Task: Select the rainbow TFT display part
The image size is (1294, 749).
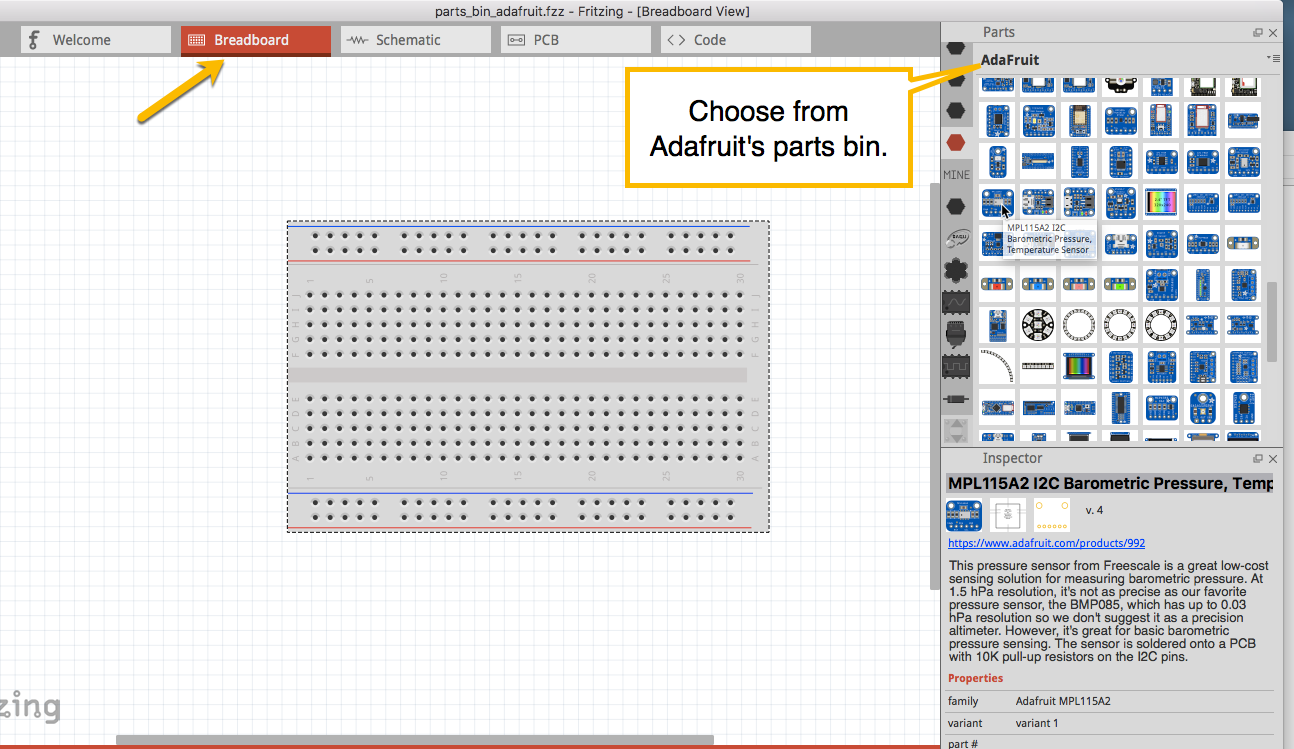Action: coord(1161,202)
